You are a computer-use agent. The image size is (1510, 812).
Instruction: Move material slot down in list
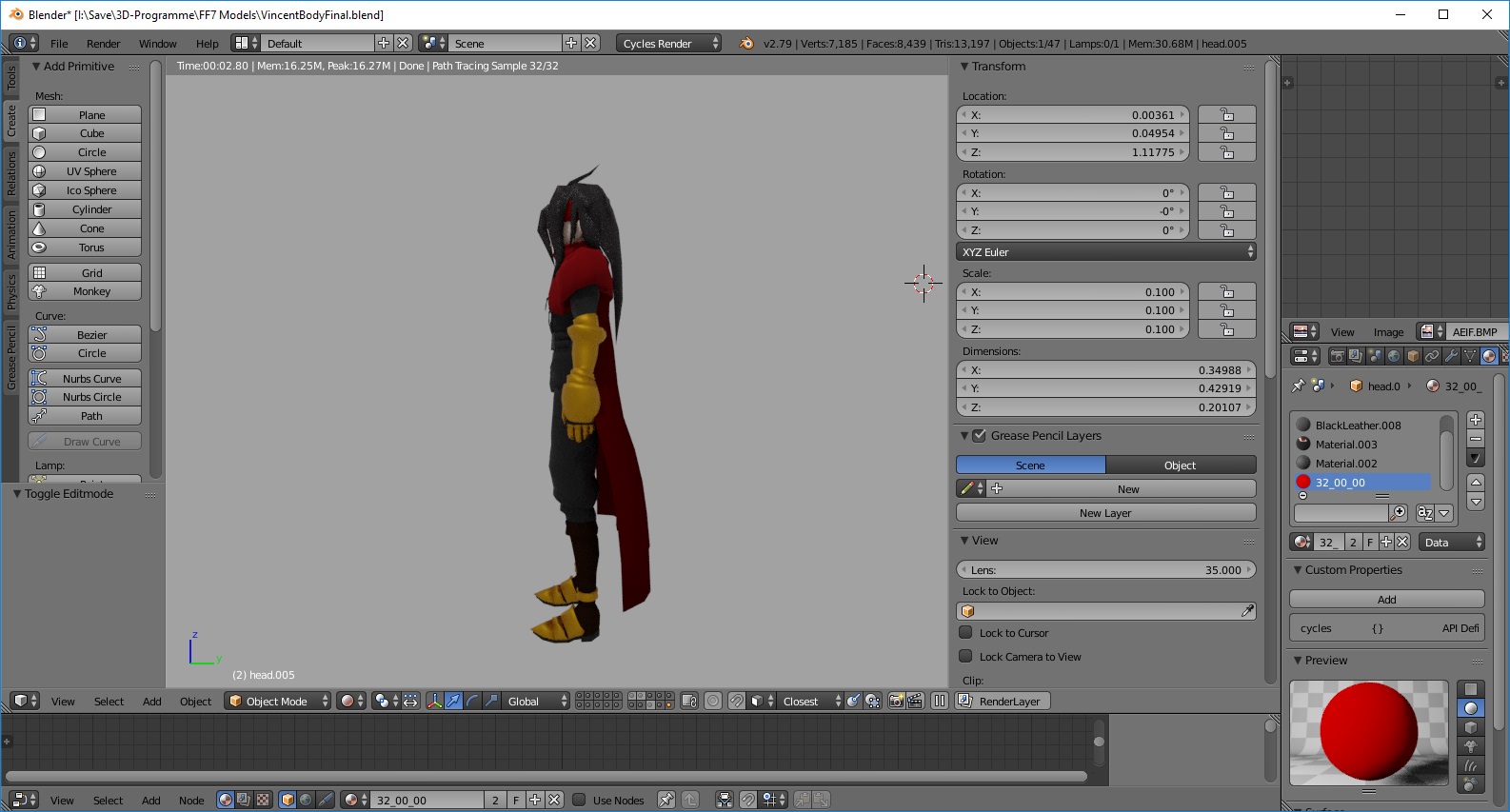point(1476,502)
